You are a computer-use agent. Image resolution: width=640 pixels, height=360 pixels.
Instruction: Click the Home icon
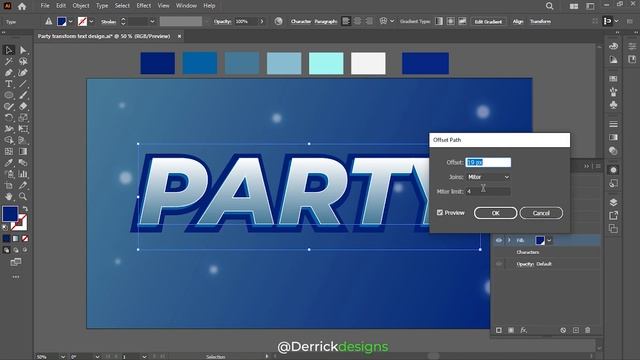coord(22,6)
